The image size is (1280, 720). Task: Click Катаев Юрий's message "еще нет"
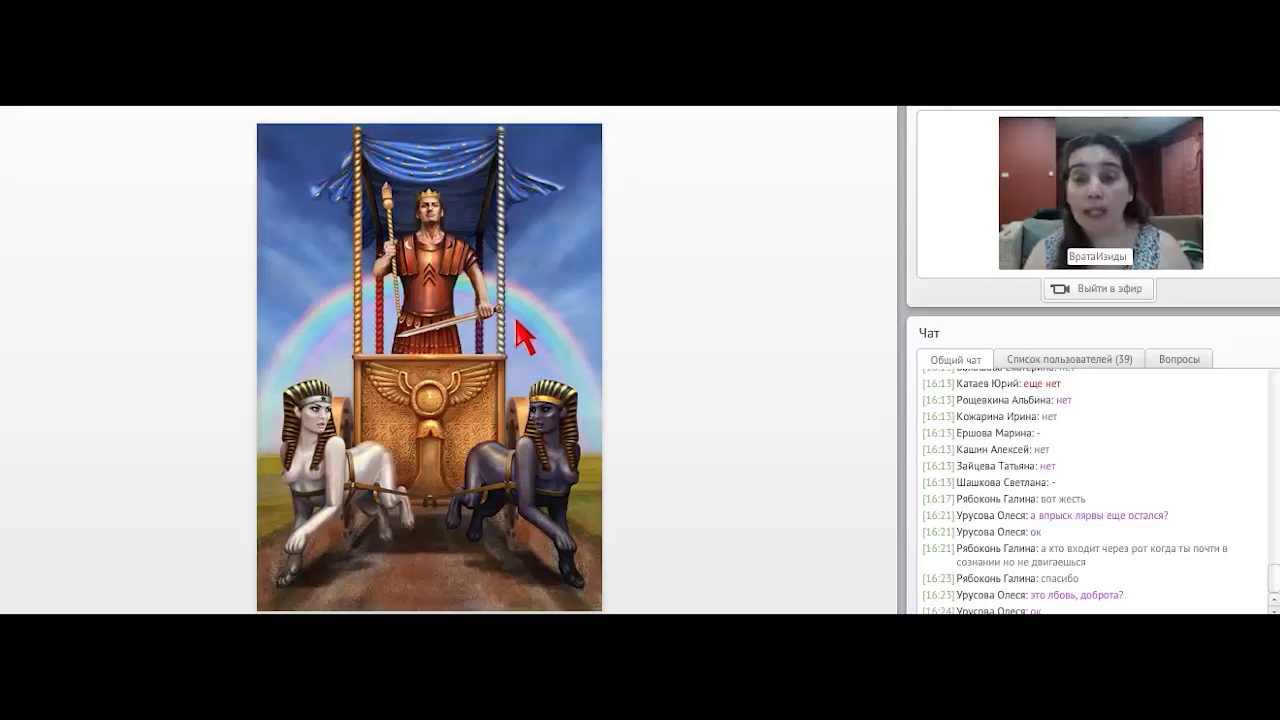[1042, 384]
